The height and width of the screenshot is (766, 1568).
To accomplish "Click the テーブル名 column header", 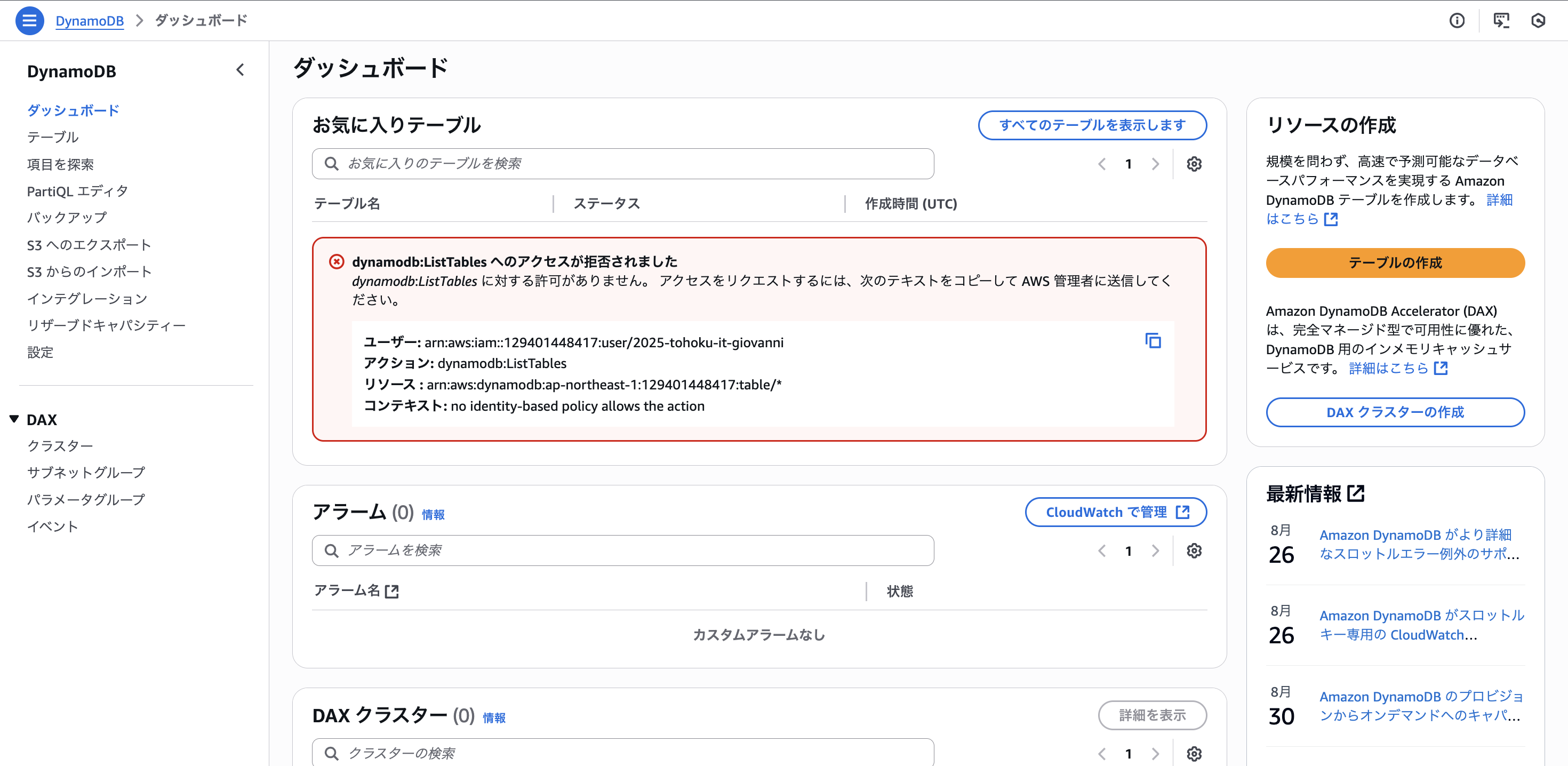I will pyautogui.click(x=347, y=203).
